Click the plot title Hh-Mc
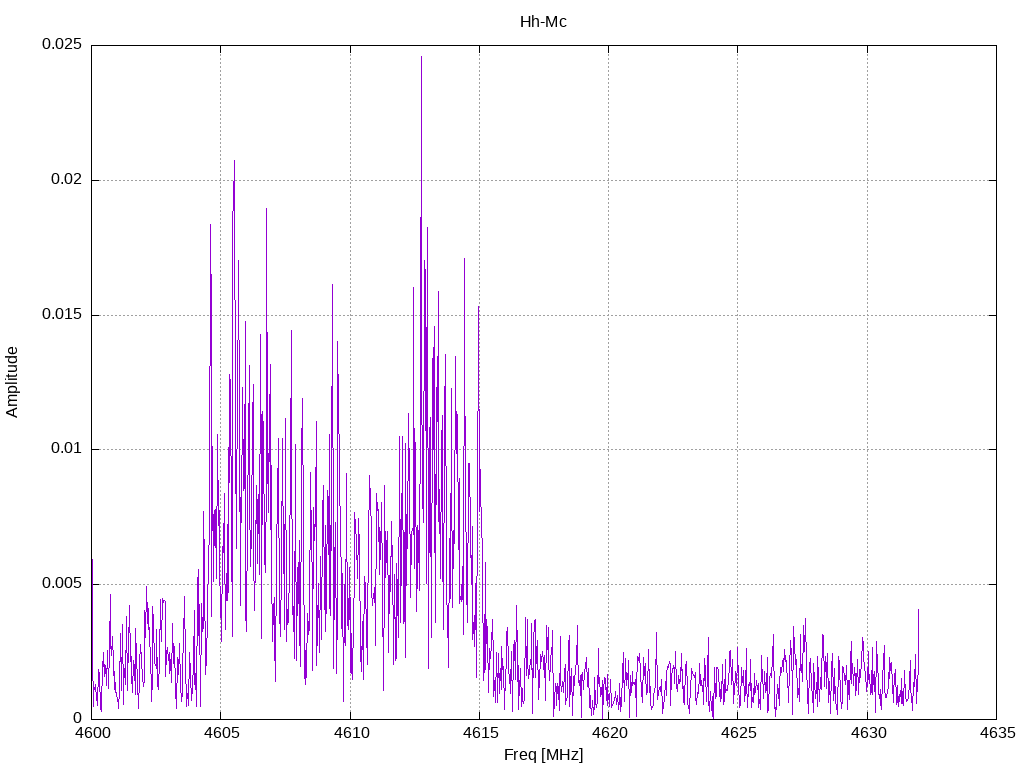 [x=543, y=22]
